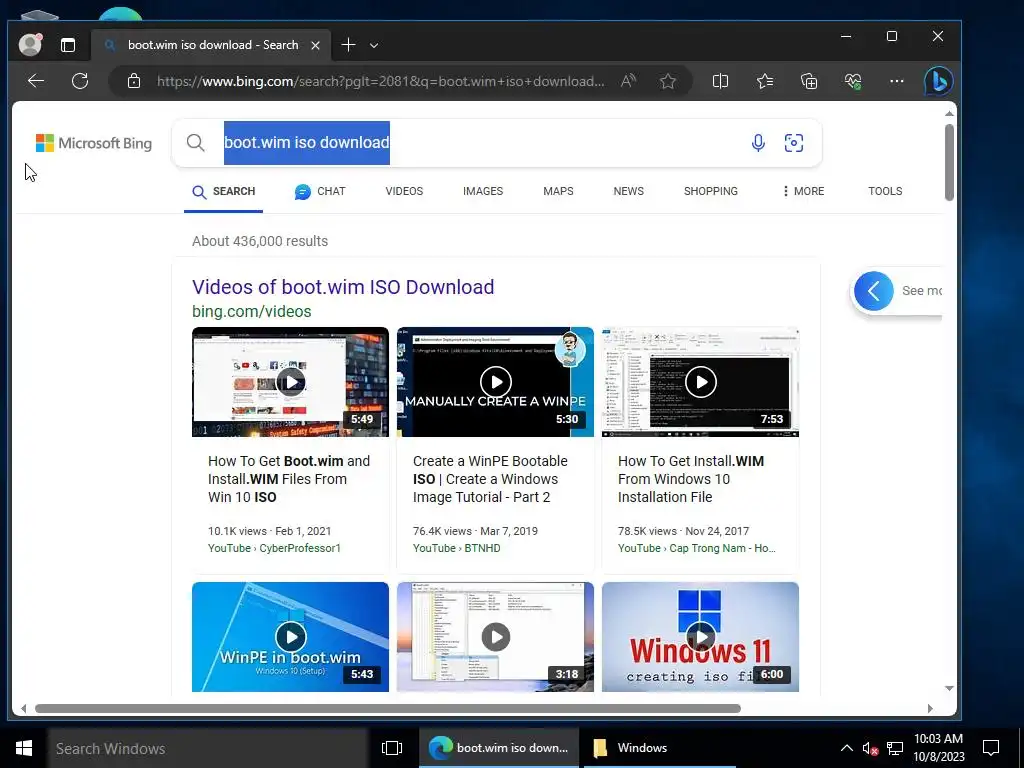Viewport: 1024px width, 768px height.
Task: Switch to the VIDEOS tab
Action: [404, 191]
